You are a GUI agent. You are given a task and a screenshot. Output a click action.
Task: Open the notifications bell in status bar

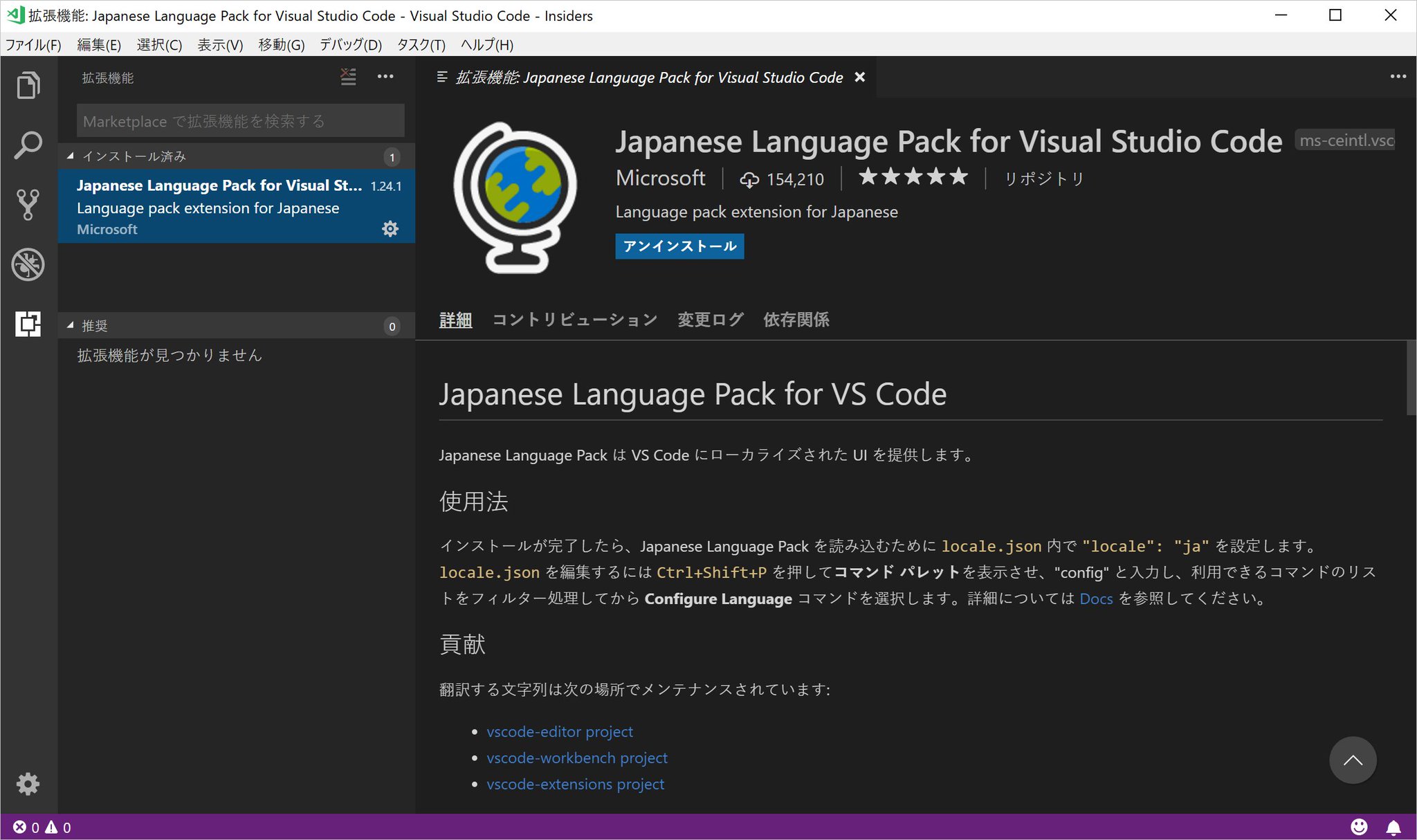(1394, 828)
